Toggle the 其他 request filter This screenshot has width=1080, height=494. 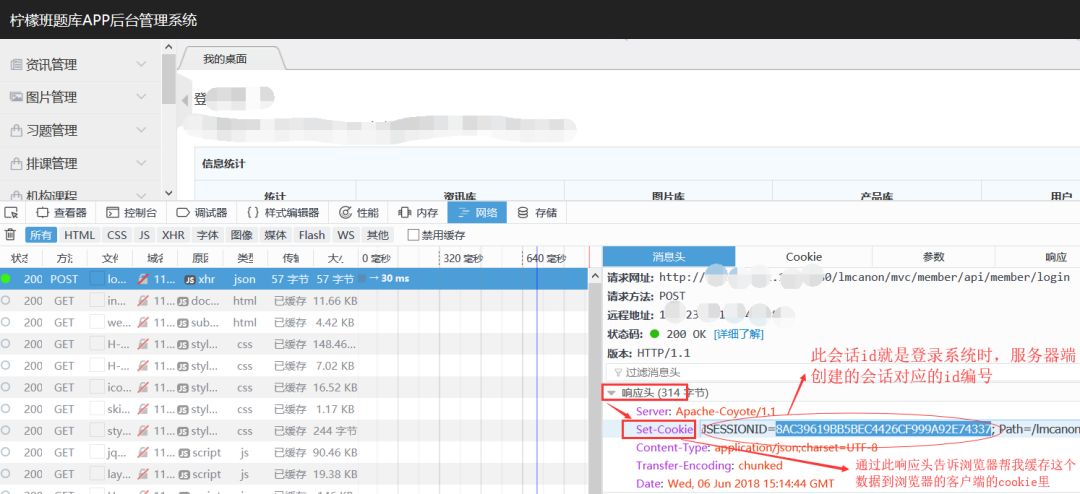(x=377, y=235)
